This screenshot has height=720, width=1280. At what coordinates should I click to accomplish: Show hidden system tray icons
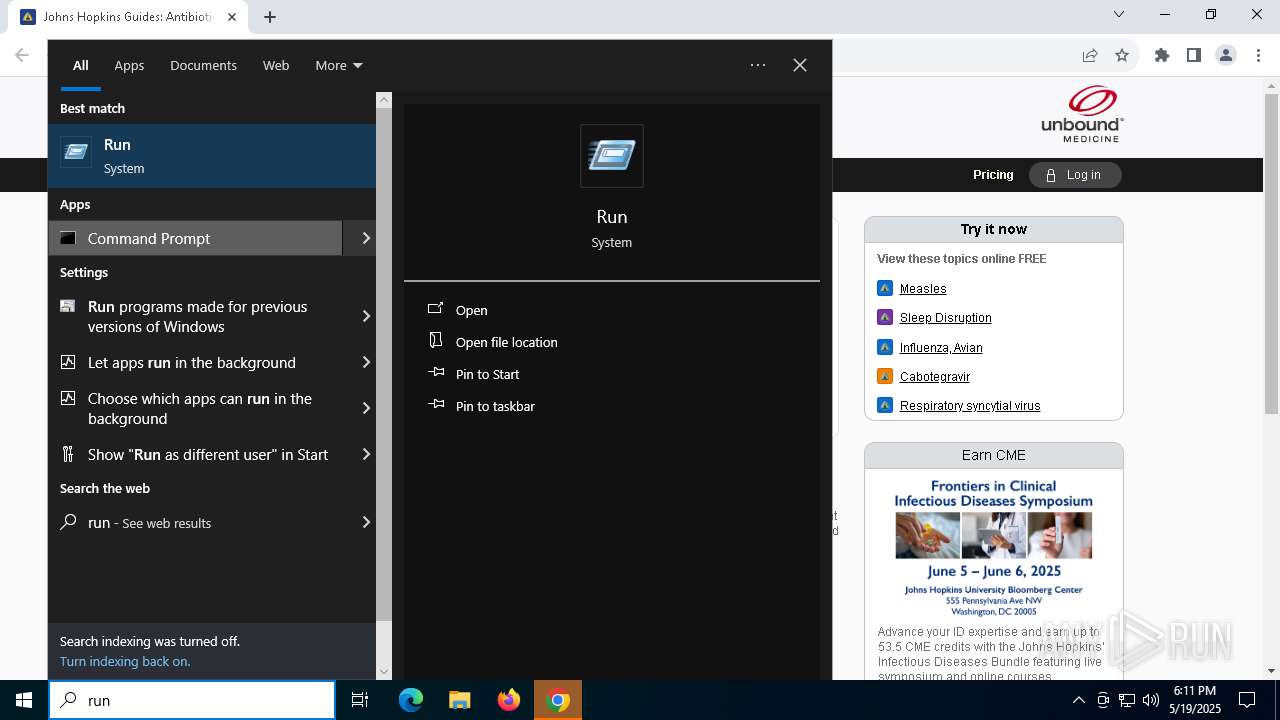point(1078,700)
